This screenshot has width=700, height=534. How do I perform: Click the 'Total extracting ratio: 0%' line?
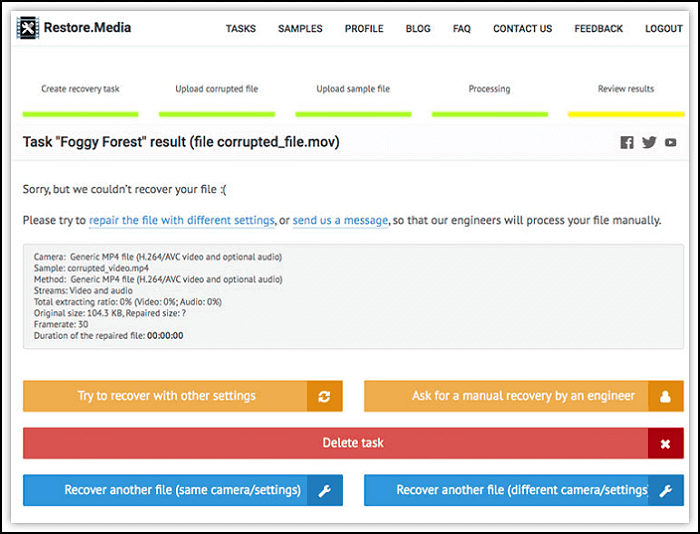128,302
